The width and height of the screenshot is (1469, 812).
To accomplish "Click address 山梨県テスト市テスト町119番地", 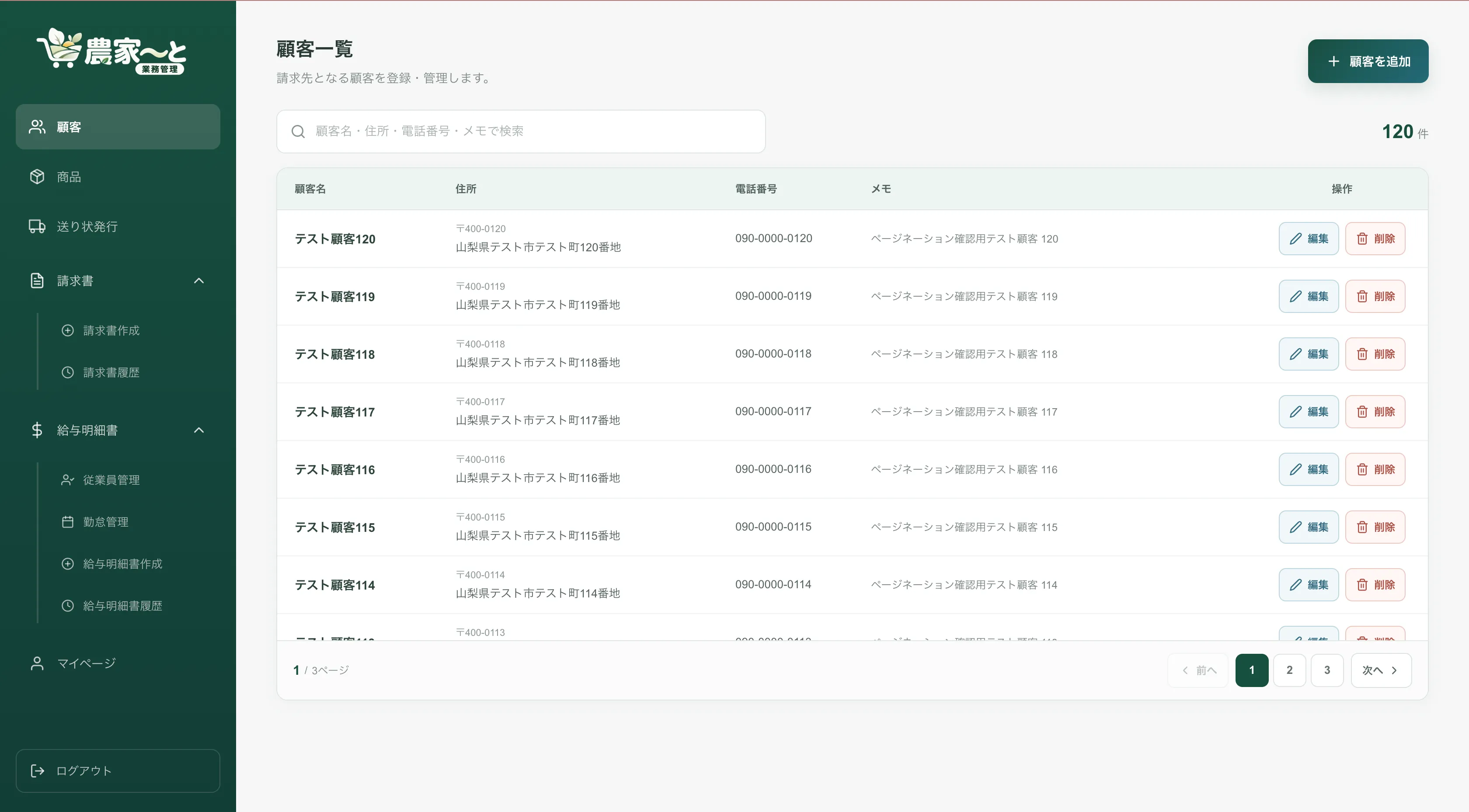I will pos(538,305).
